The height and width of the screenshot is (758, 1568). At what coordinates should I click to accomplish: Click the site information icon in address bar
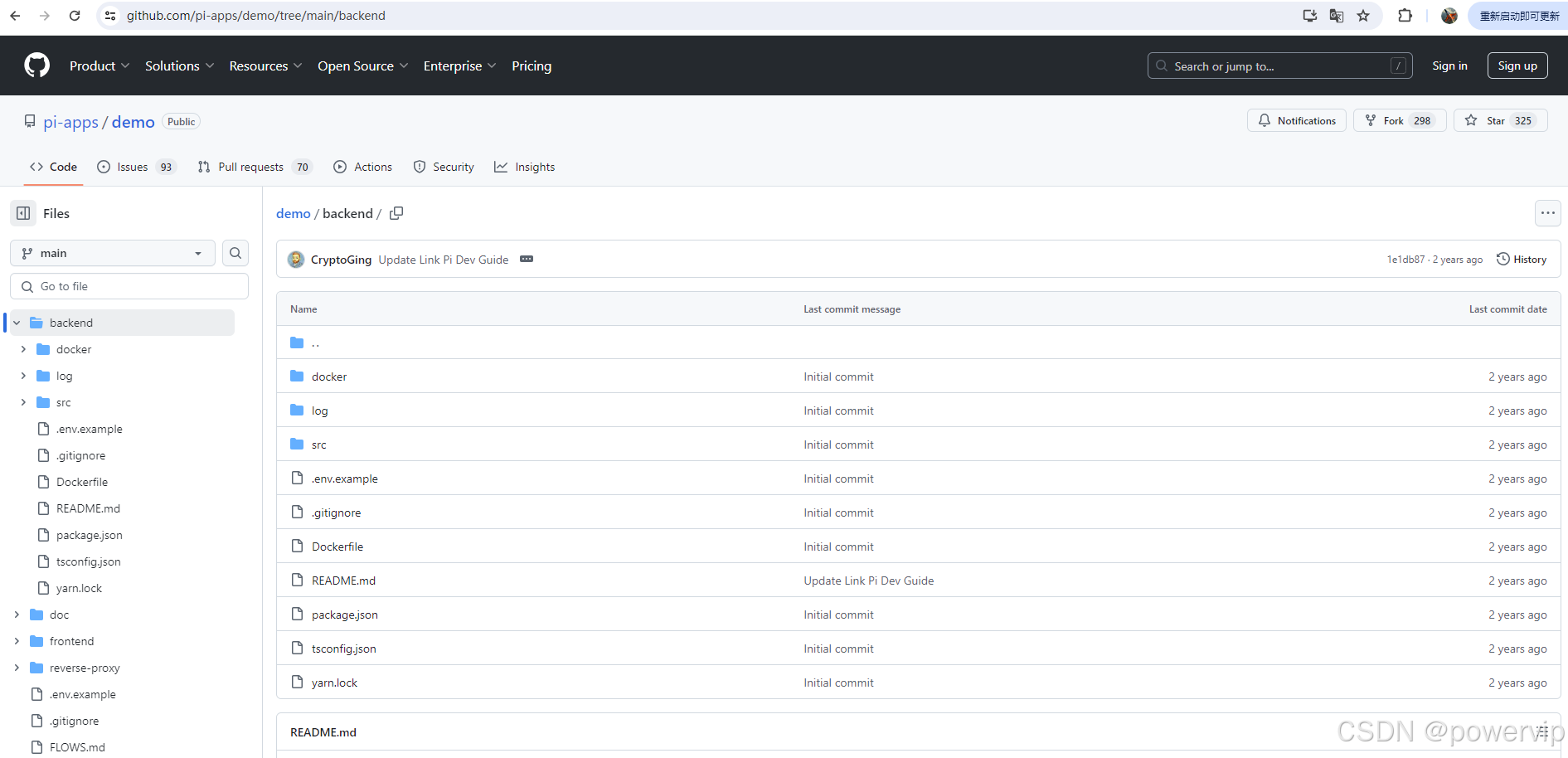pyautogui.click(x=110, y=16)
